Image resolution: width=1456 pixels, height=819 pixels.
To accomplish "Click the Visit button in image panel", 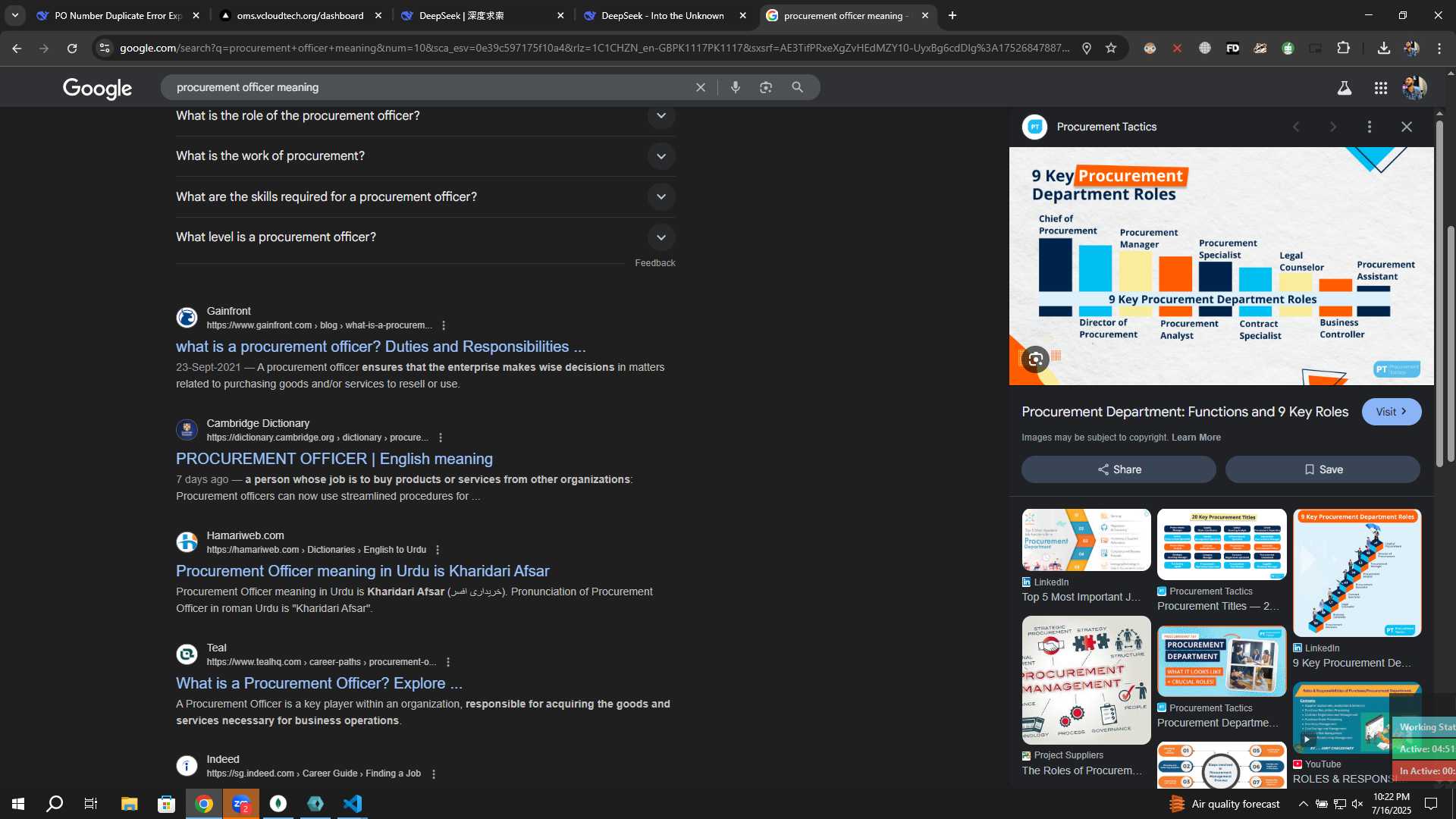I will 1392,412.
